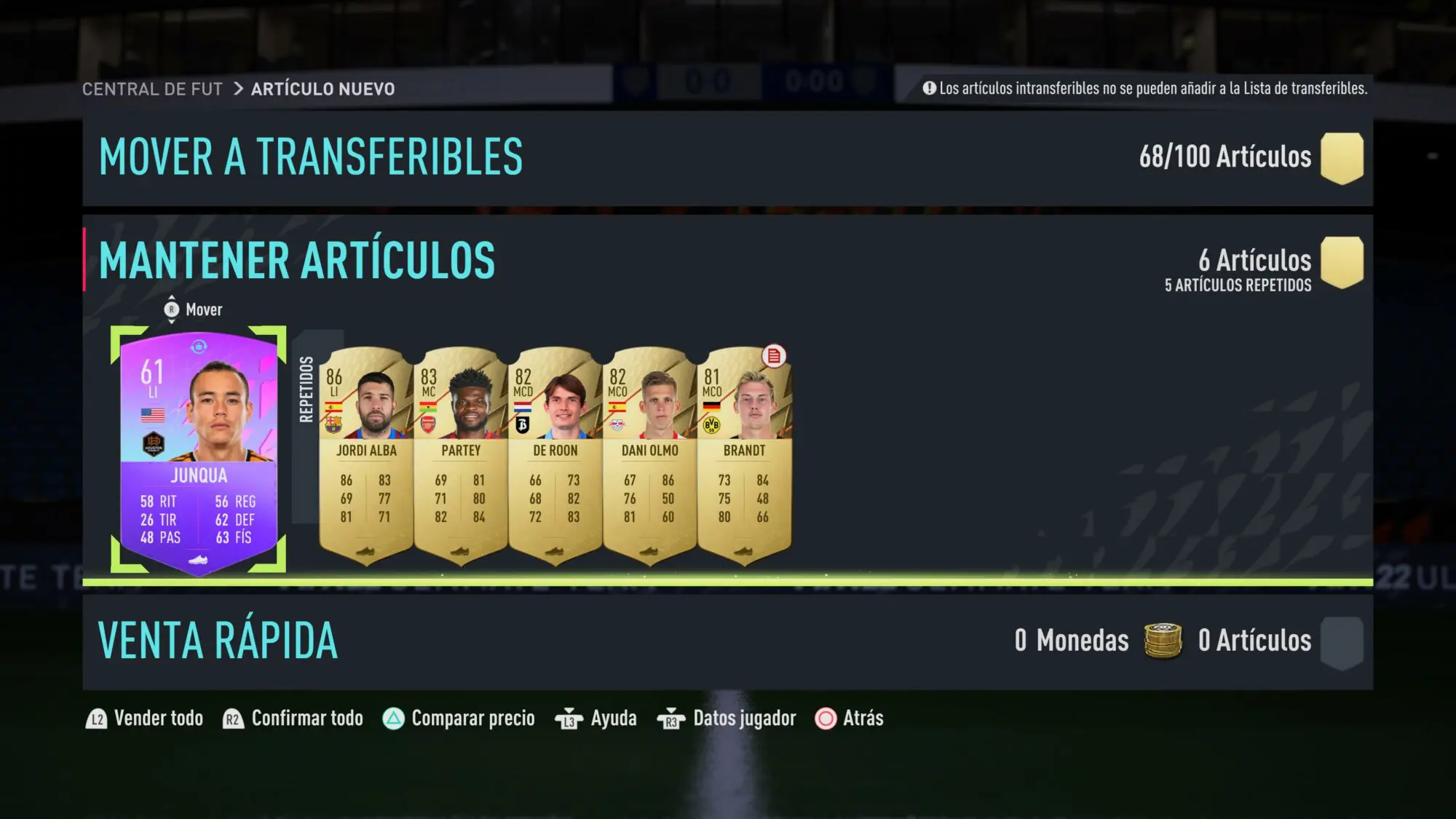Image resolution: width=1456 pixels, height=819 pixels.
Task: Select the Jordi Alba gold card
Action: pyautogui.click(x=366, y=456)
